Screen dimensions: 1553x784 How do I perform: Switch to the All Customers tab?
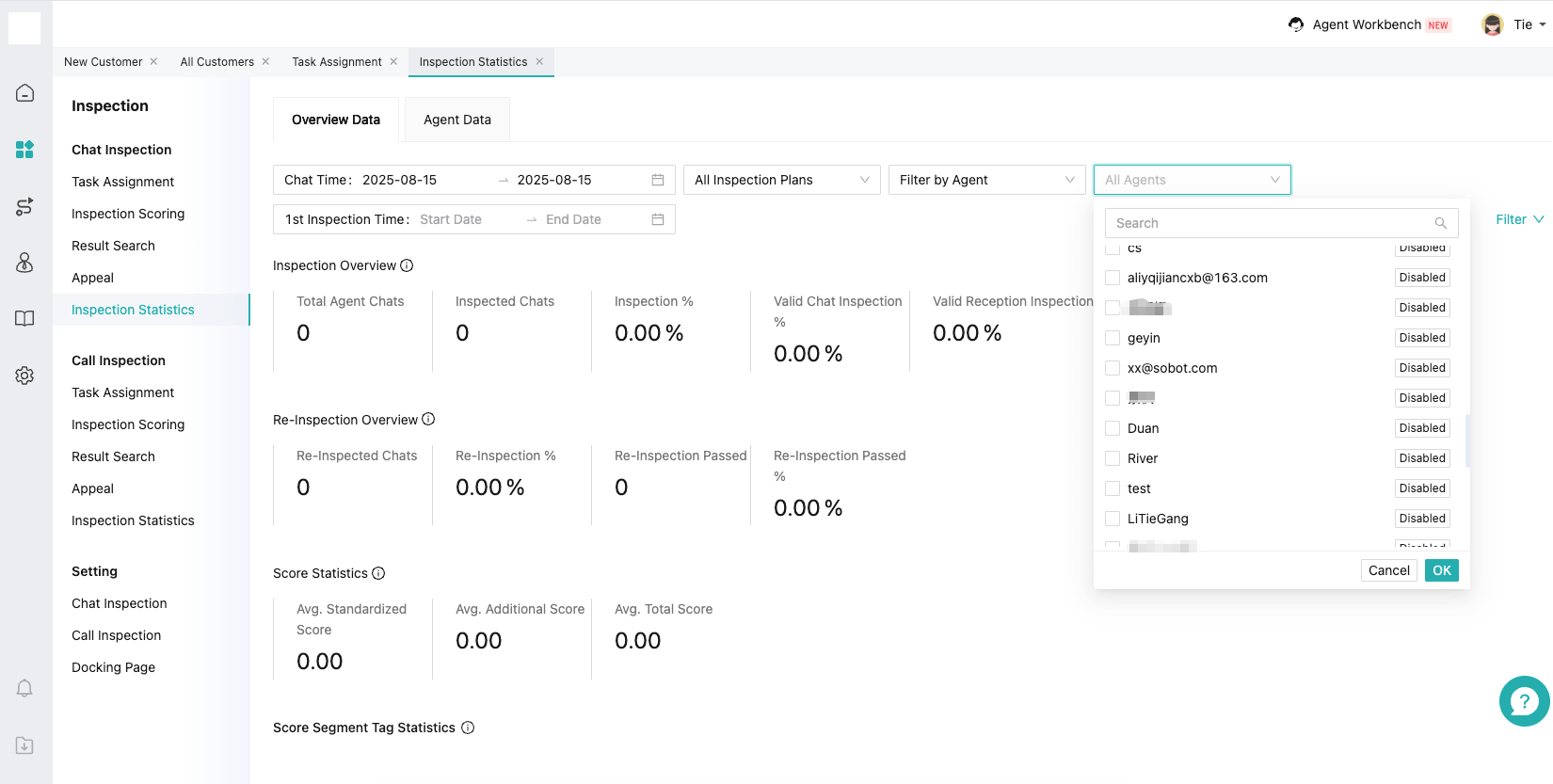(217, 61)
